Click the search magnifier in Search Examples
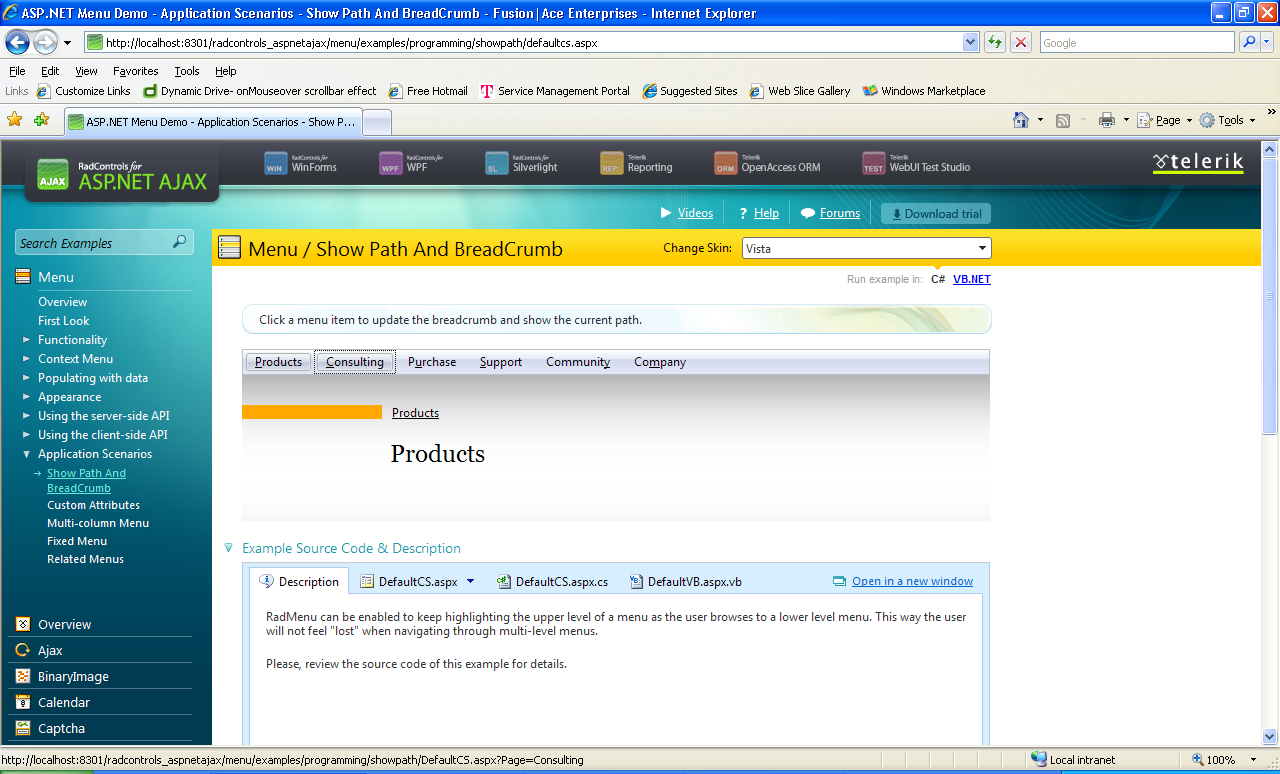The image size is (1280, 774). 180,242
